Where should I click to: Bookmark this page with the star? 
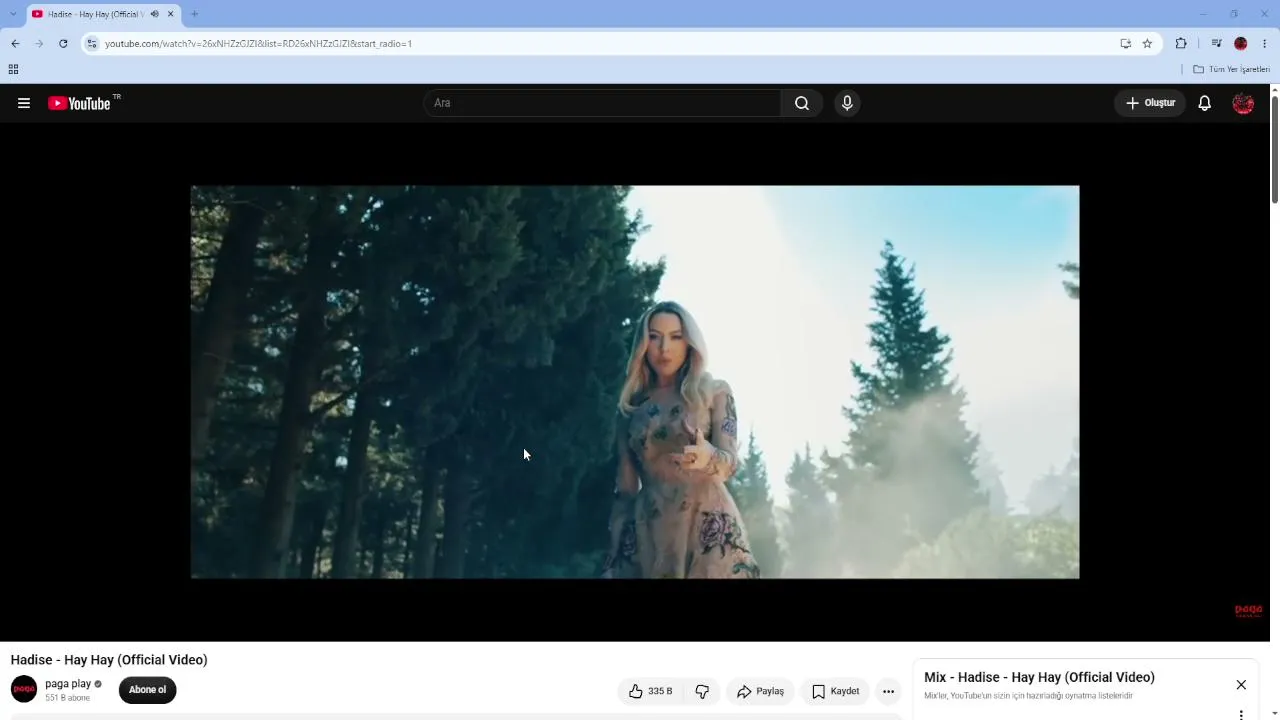pos(1147,44)
